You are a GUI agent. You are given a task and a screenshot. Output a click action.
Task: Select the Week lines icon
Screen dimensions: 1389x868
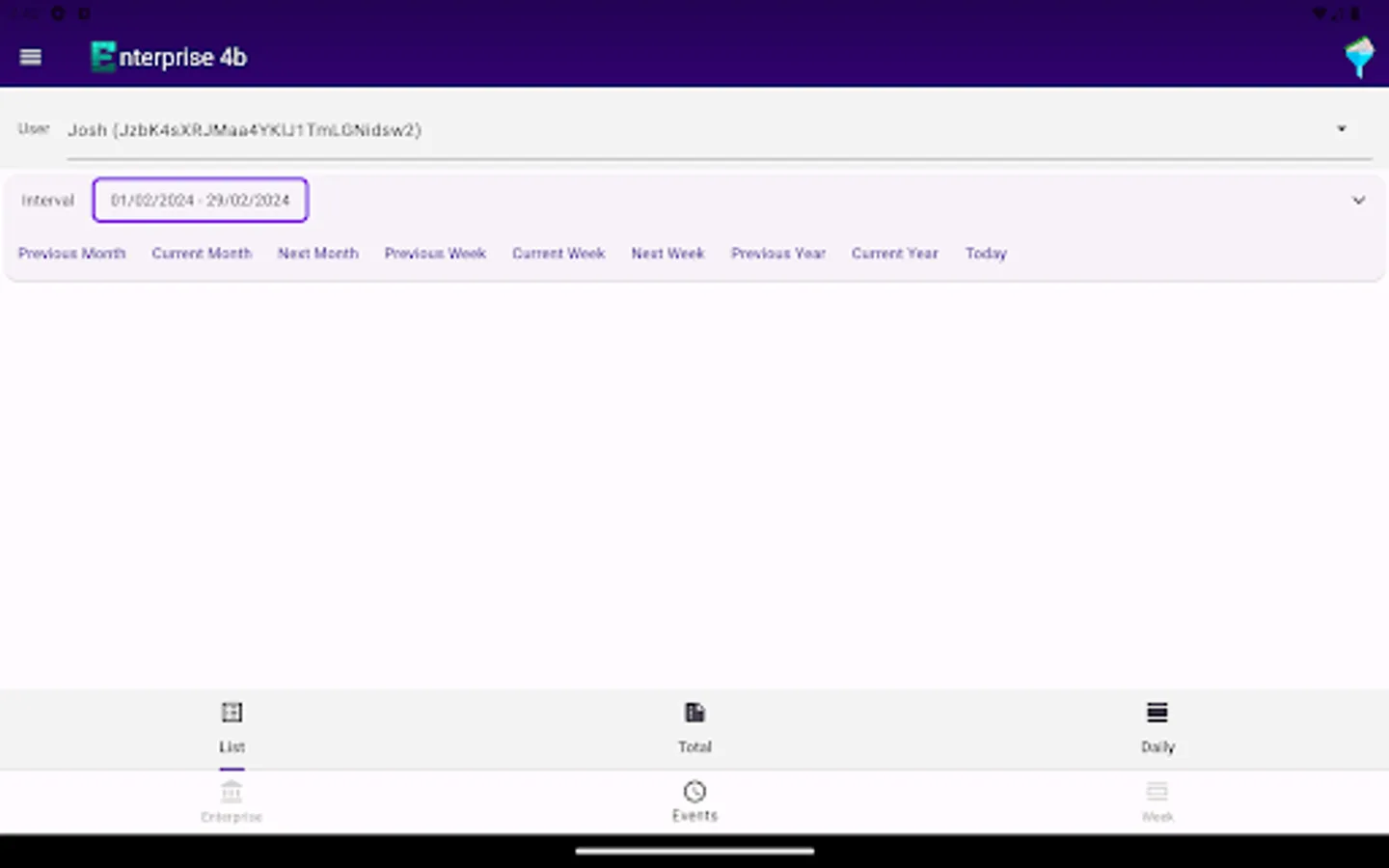[x=1157, y=791]
